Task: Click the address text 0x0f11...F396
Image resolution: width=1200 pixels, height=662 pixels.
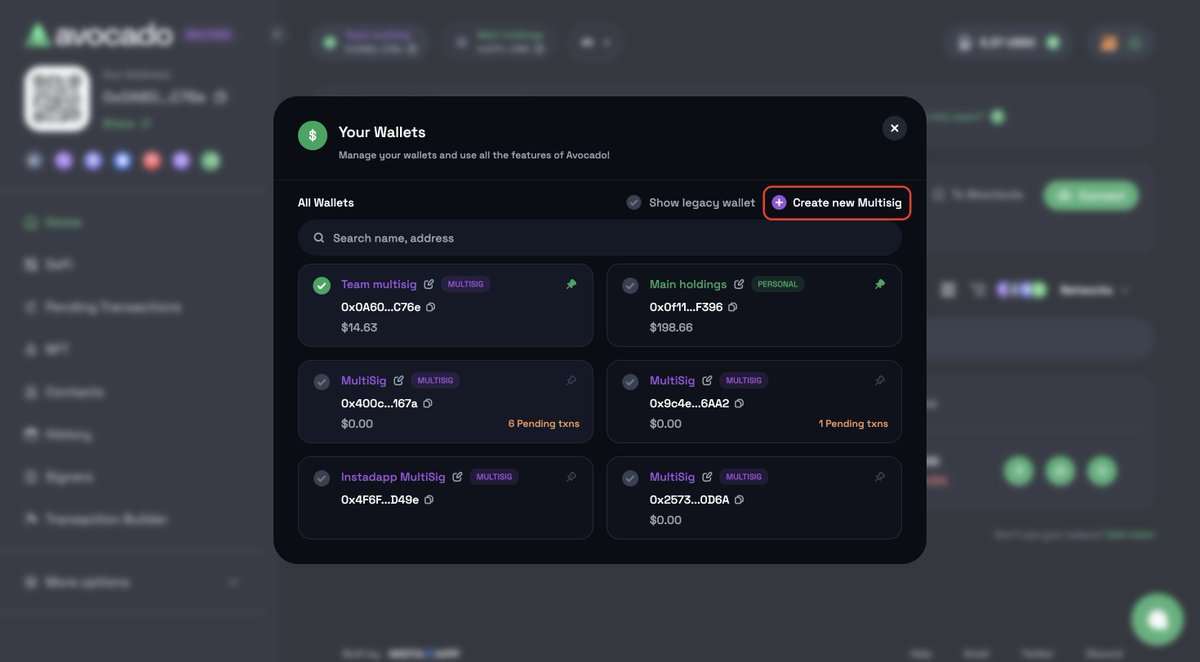Action: point(686,307)
